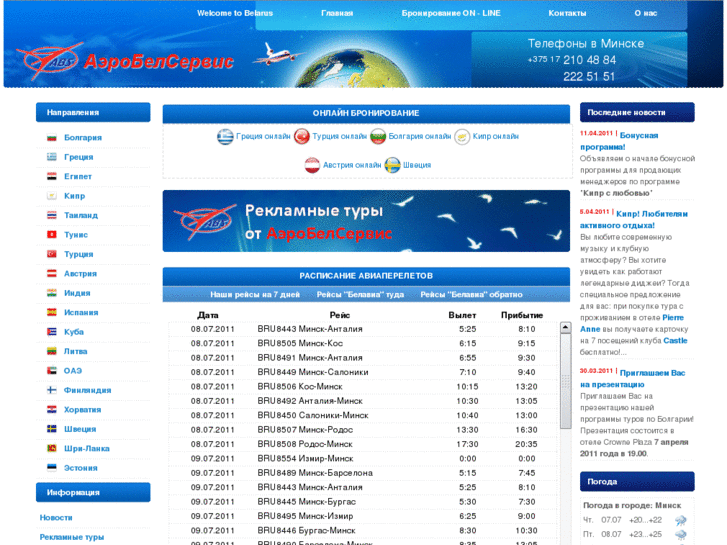Open the Welcome to Belarus menu item
This screenshot has width=727, height=545.
[x=235, y=13]
